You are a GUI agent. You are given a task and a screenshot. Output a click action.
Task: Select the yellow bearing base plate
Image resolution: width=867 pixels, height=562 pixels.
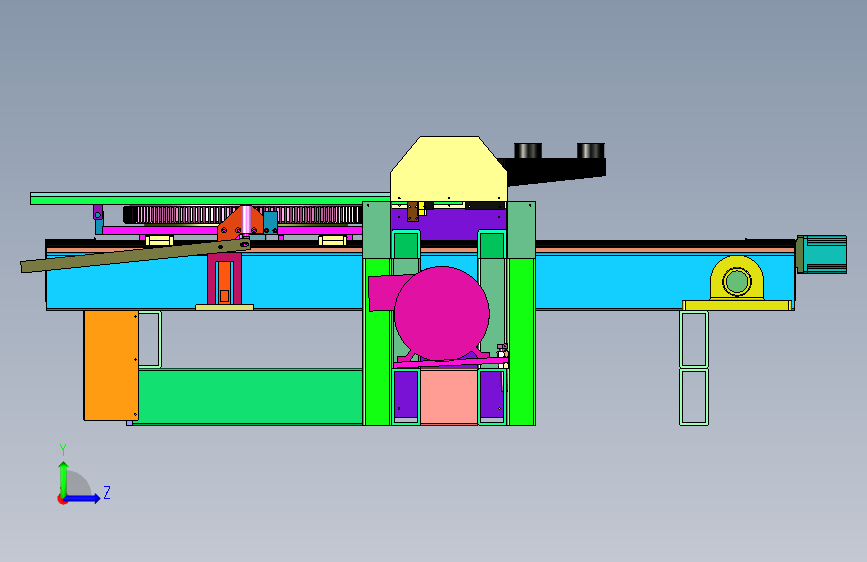click(x=738, y=305)
